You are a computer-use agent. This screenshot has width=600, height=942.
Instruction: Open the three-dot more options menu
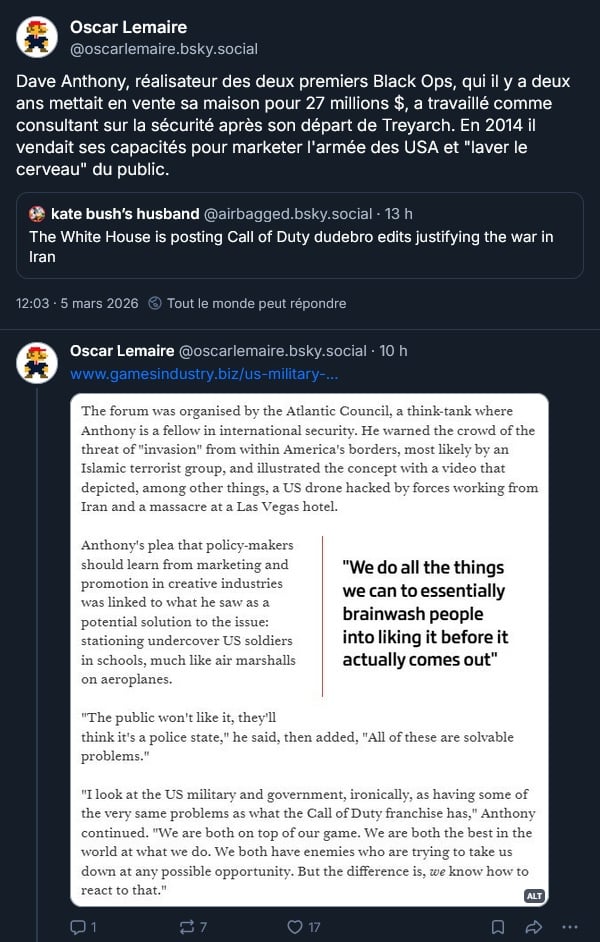[x=572, y=927]
